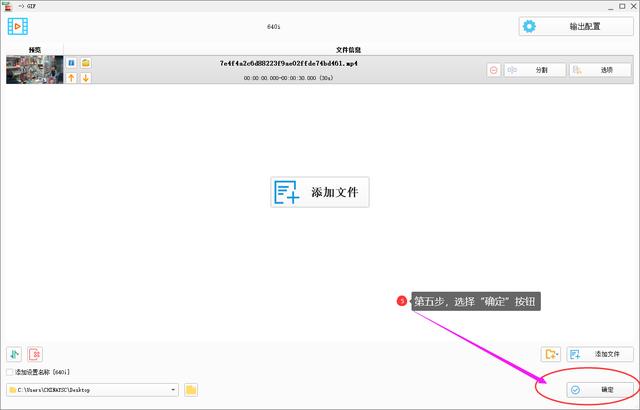Screen dimensions: 640x410
Task: Enable the 添加设置名称 [640i] checkbox
Action: point(10,372)
